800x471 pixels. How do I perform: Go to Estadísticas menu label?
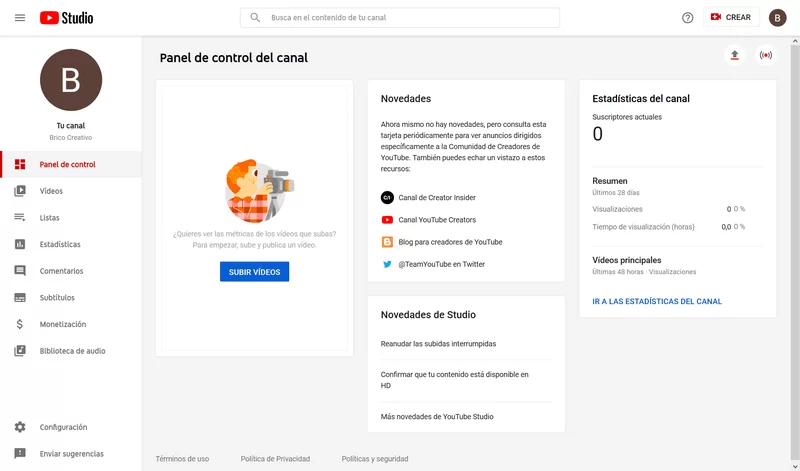[x=60, y=244]
